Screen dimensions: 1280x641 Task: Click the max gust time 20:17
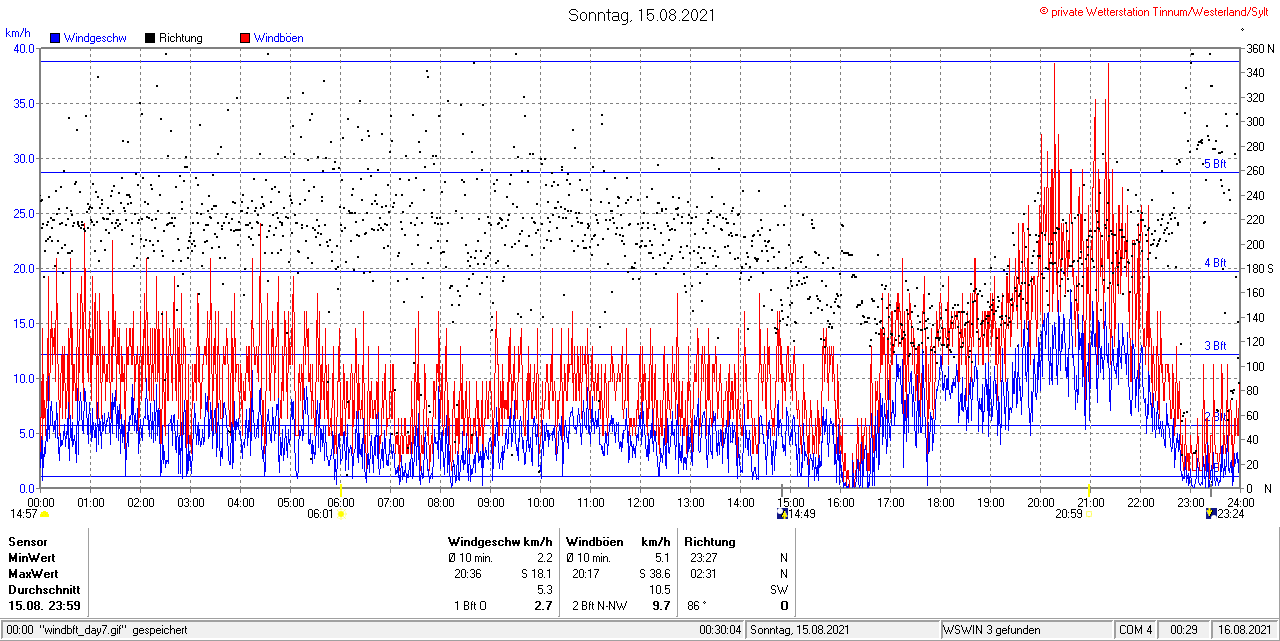(x=586, y=574)
